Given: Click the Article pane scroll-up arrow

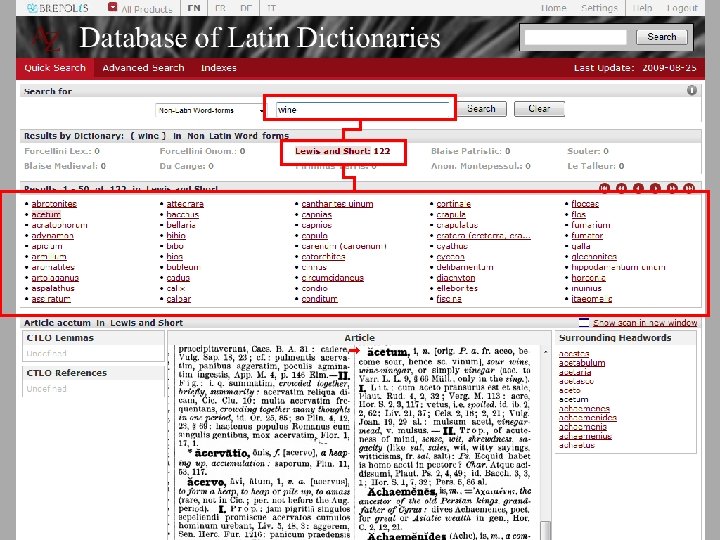Looking at the screenshot, I should 545,352.
